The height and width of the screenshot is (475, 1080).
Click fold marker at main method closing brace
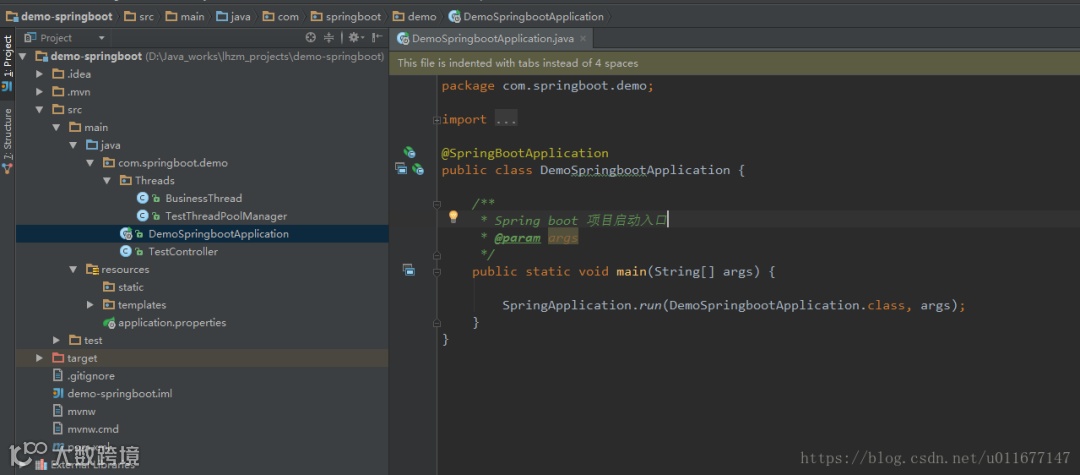coord(437,322)
